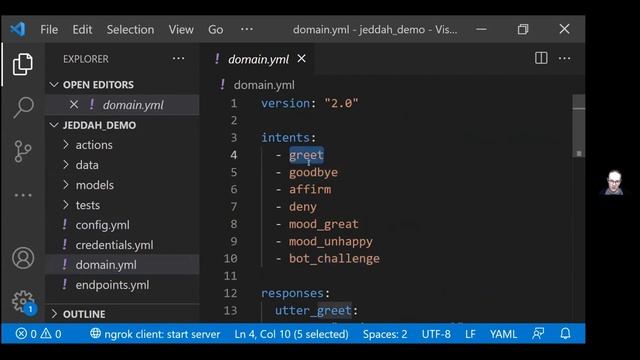This screenshot has height=360, width=640.
Task: Click the deny intent on line 7
Action: pyautogui.click(x=302, y=207)
